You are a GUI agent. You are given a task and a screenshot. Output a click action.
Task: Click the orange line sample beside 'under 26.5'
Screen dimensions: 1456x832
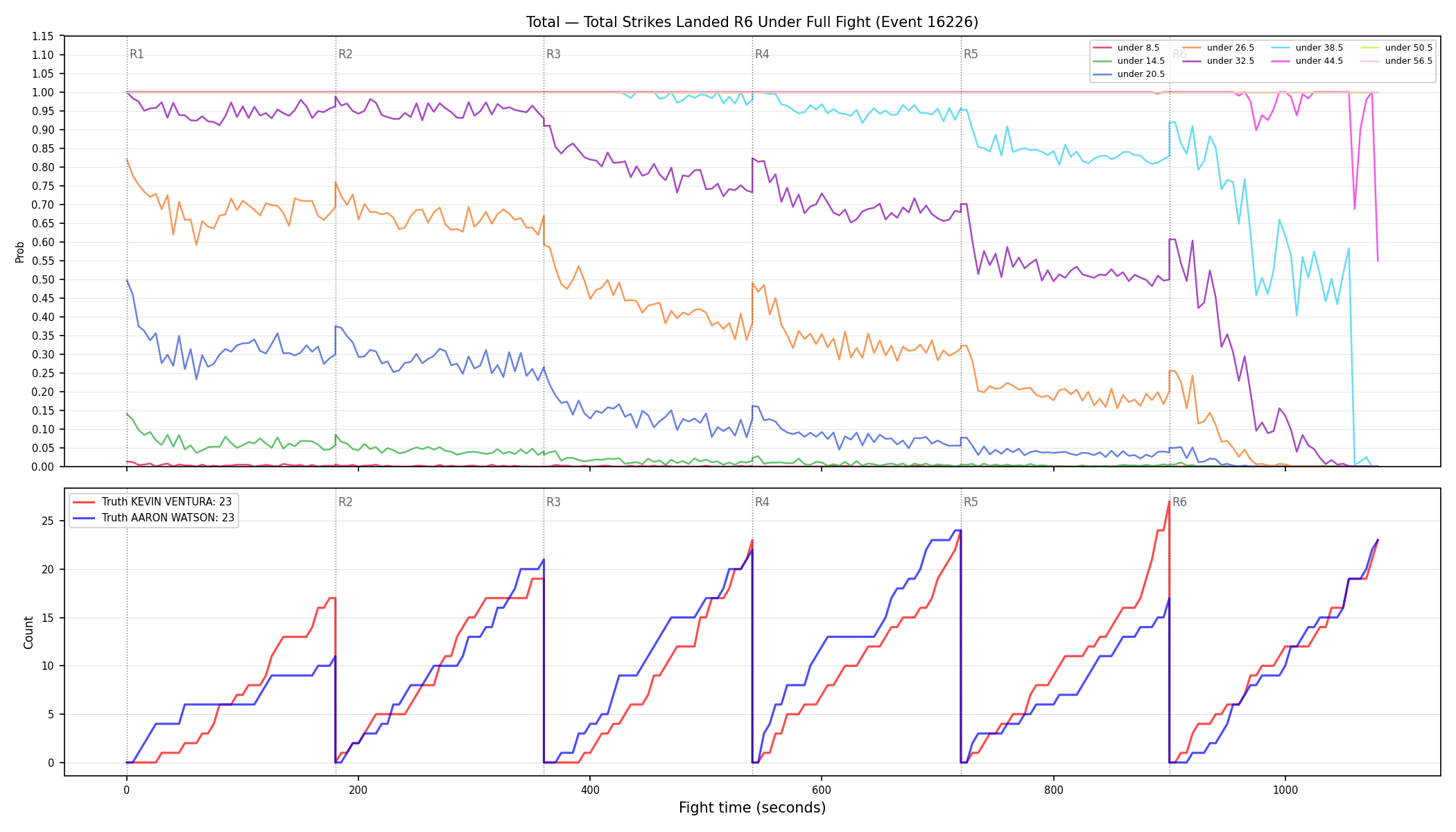(1192, 48)
